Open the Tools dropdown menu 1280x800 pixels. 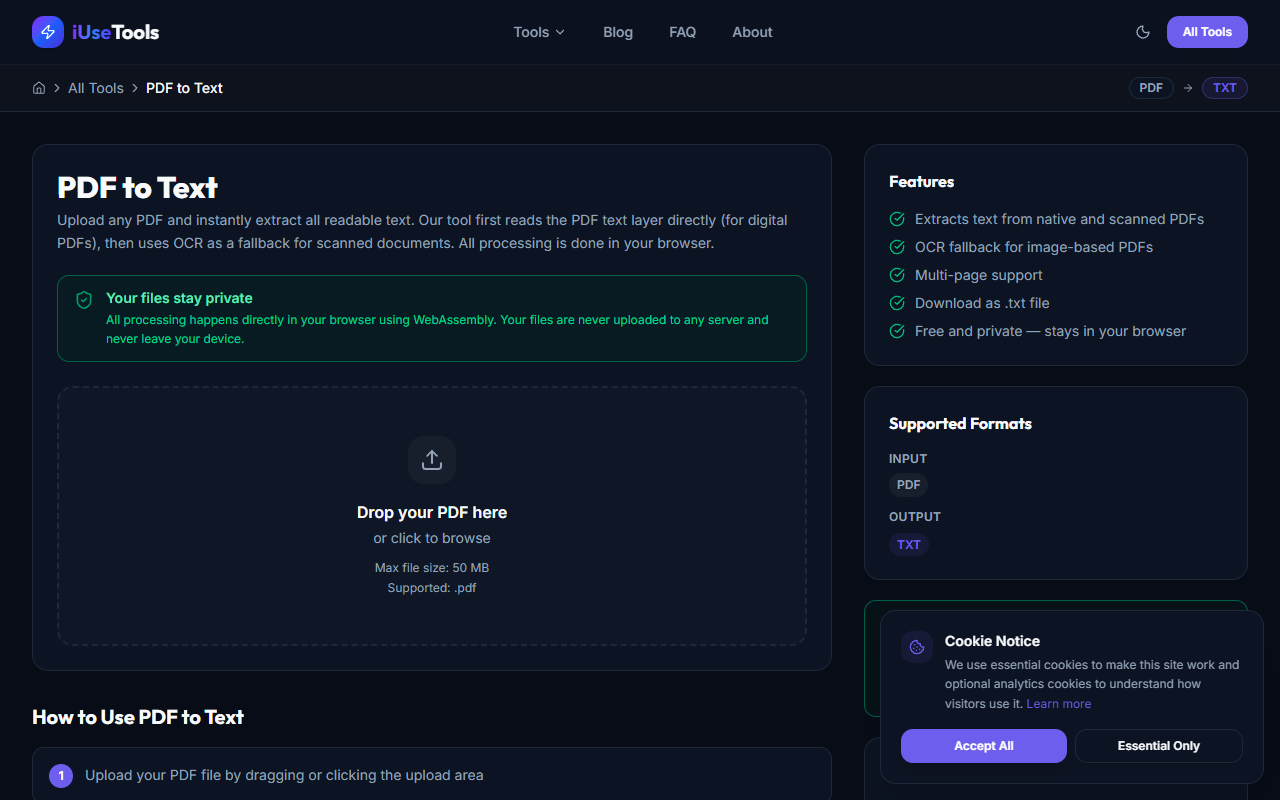538,32
